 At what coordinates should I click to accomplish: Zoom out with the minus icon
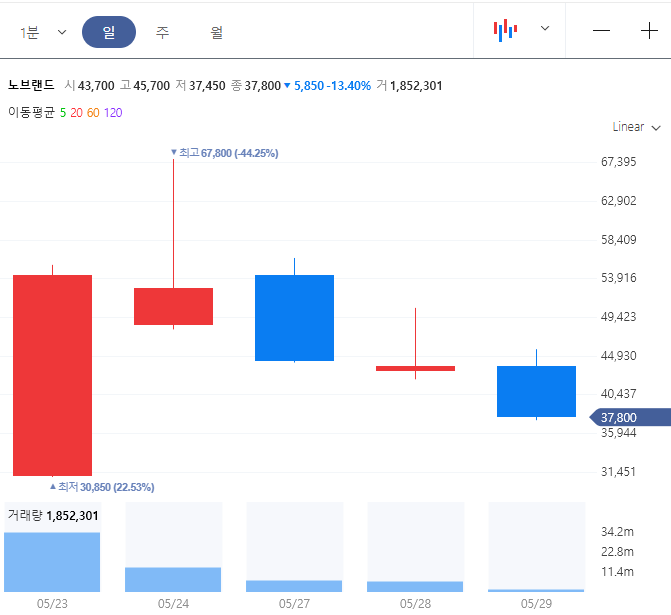click(x=601, y=30)
